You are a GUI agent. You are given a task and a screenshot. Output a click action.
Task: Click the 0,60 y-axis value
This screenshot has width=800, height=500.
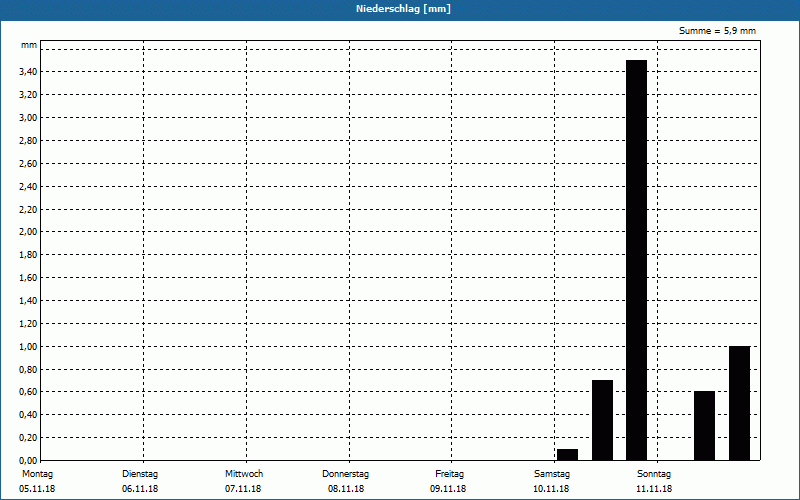click(28, 392)
